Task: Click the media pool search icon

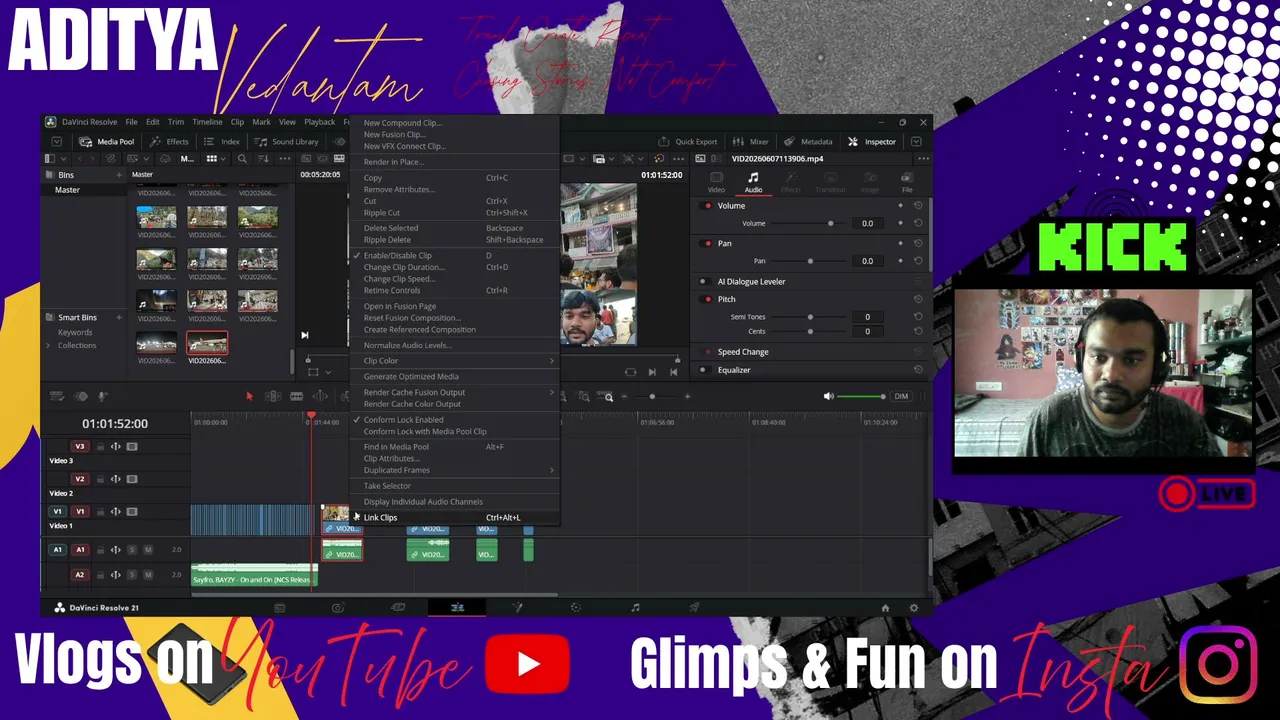Action: click(x=240, y=159)
